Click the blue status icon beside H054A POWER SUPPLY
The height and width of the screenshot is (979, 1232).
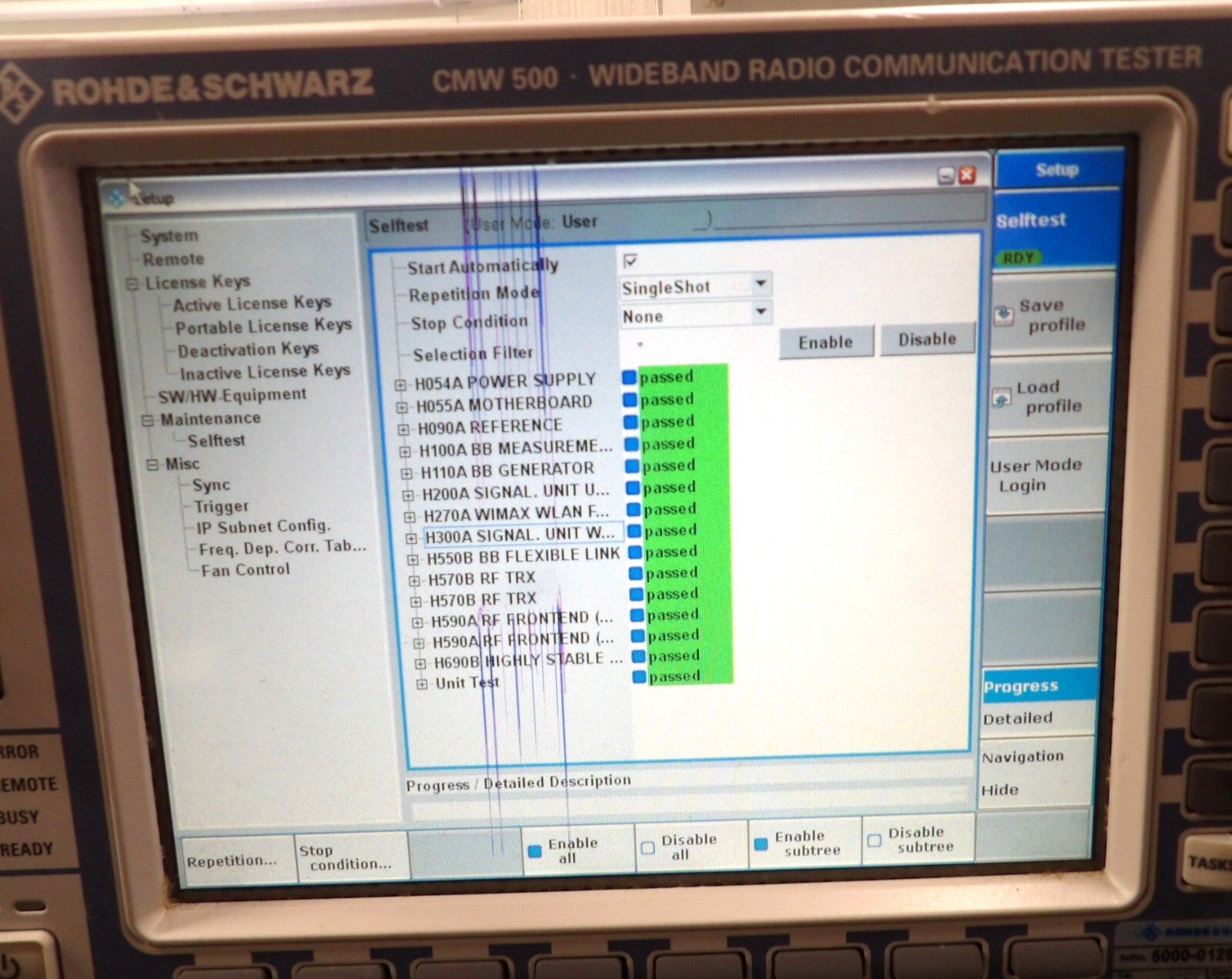629,377
